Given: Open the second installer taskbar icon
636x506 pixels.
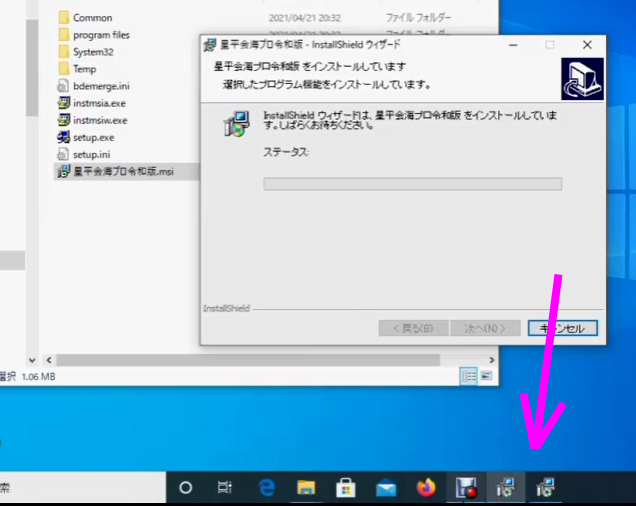Looking at the screenshot, I should (545, 487).
